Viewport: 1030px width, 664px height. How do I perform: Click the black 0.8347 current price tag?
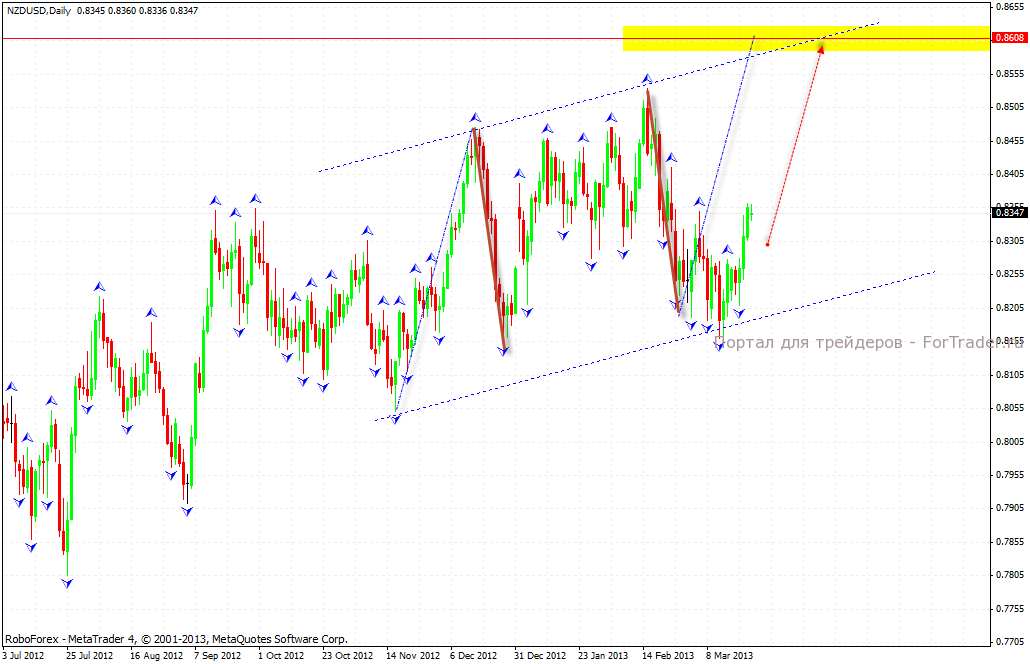point(1007,212)
